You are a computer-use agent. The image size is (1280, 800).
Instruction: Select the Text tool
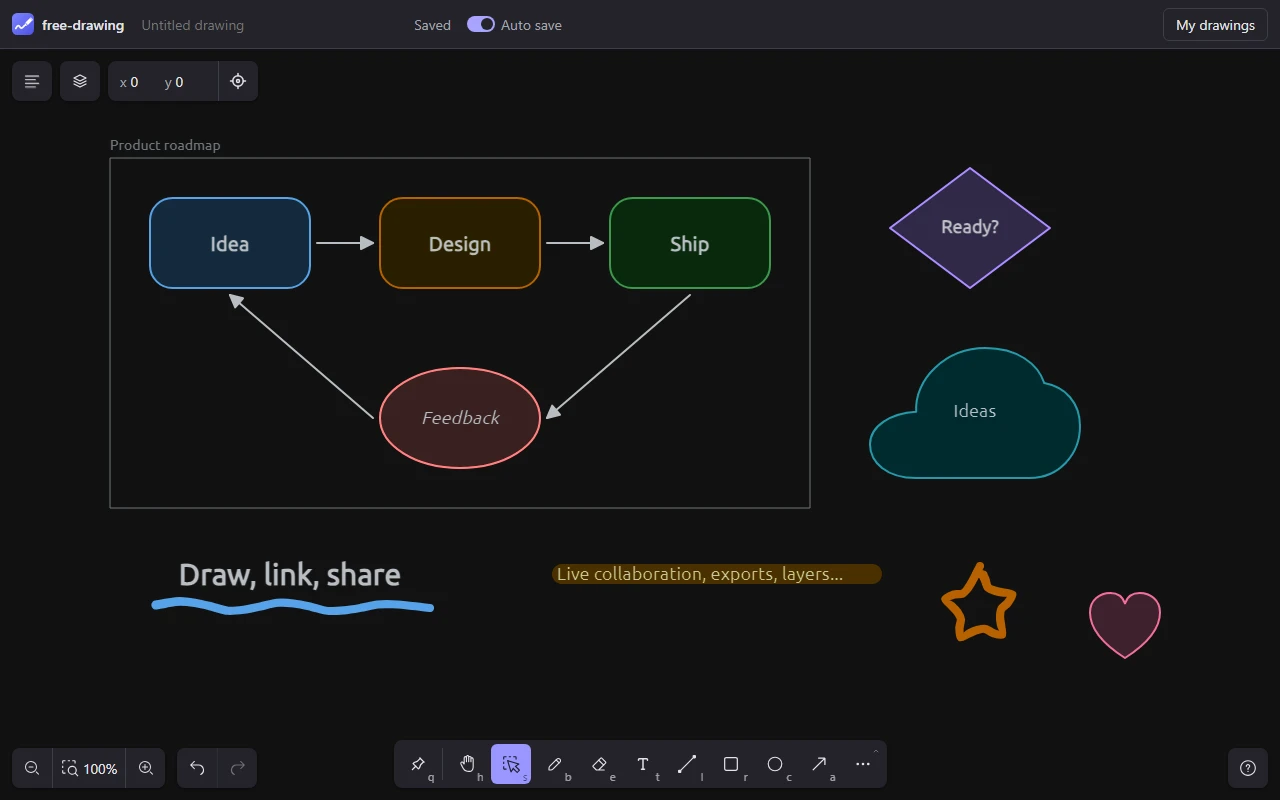point(643,765)
